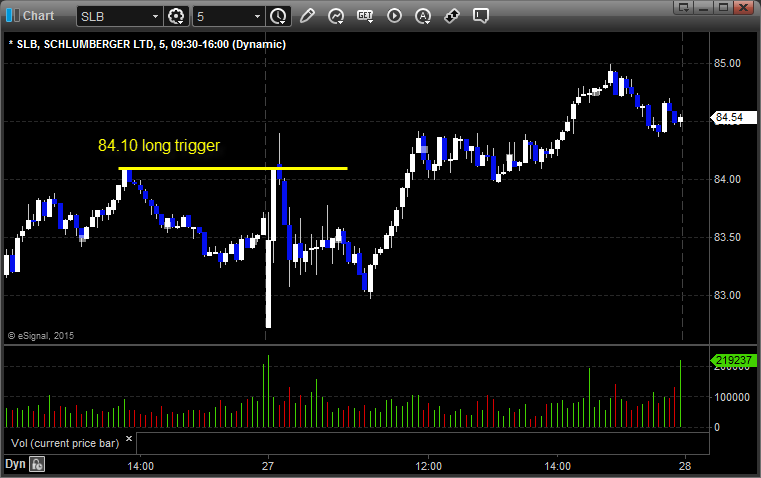Close the chart window
The image size is (761, 478).
point(743,8)
